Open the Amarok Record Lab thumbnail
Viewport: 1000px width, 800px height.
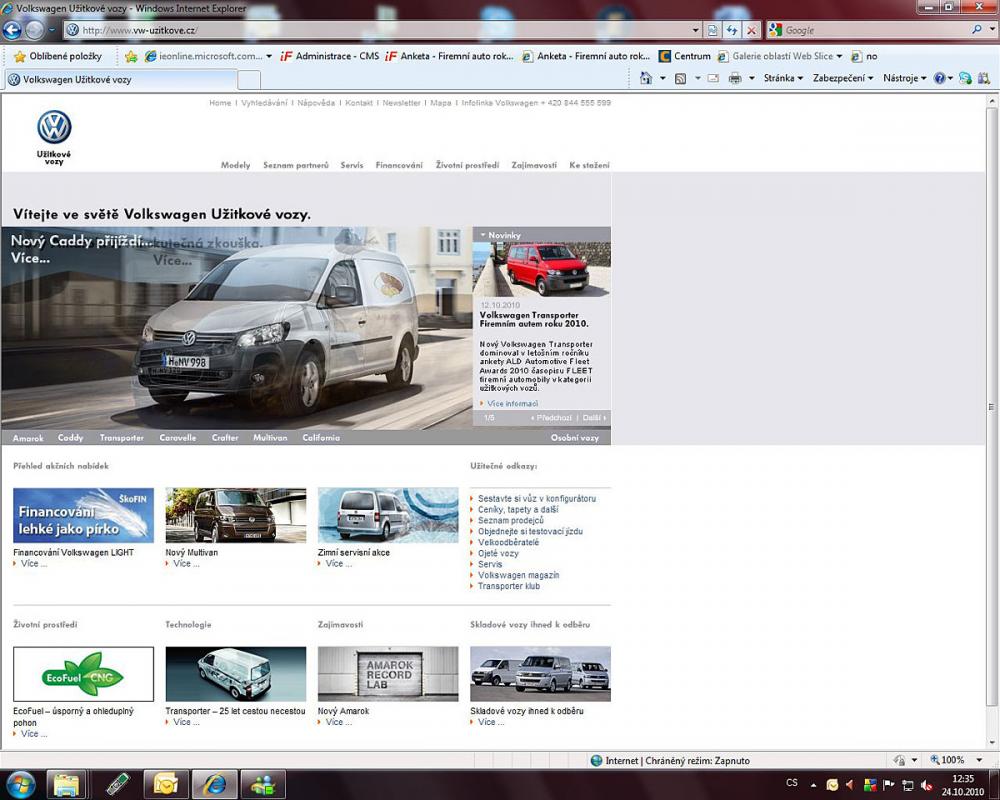pyautogui.click(x=388, y=674)
